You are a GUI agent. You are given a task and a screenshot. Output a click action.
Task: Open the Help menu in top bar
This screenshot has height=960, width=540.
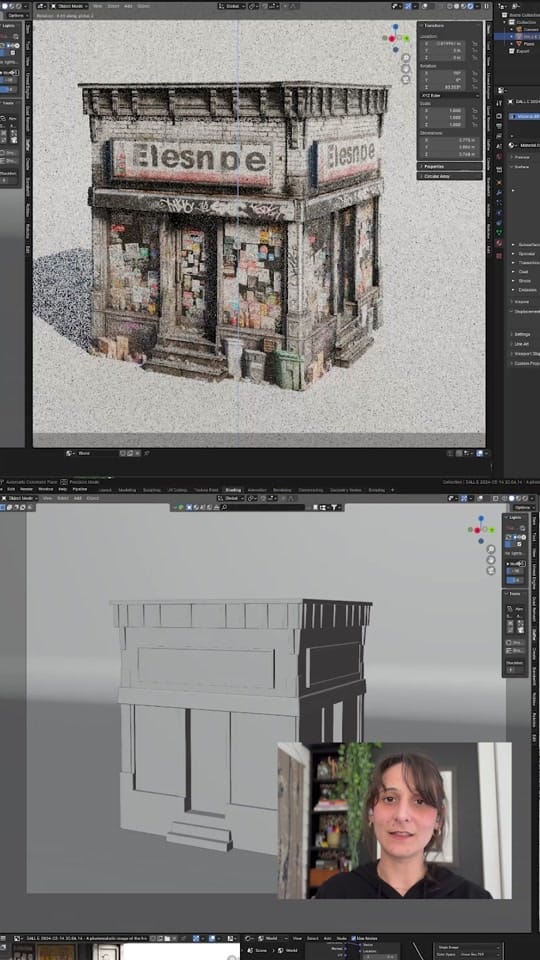(x=62, y=489)
